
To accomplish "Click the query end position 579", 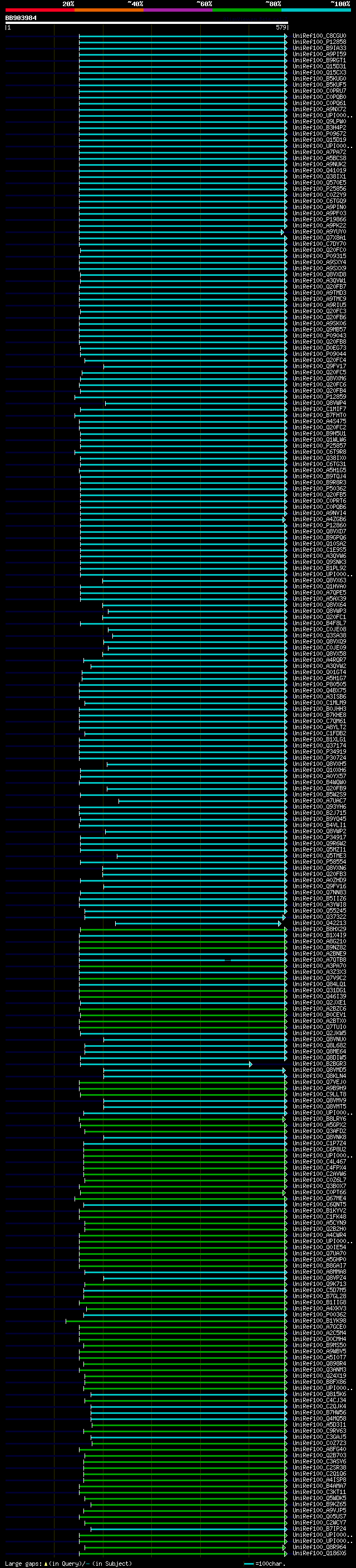I will [x=280, y=27].
